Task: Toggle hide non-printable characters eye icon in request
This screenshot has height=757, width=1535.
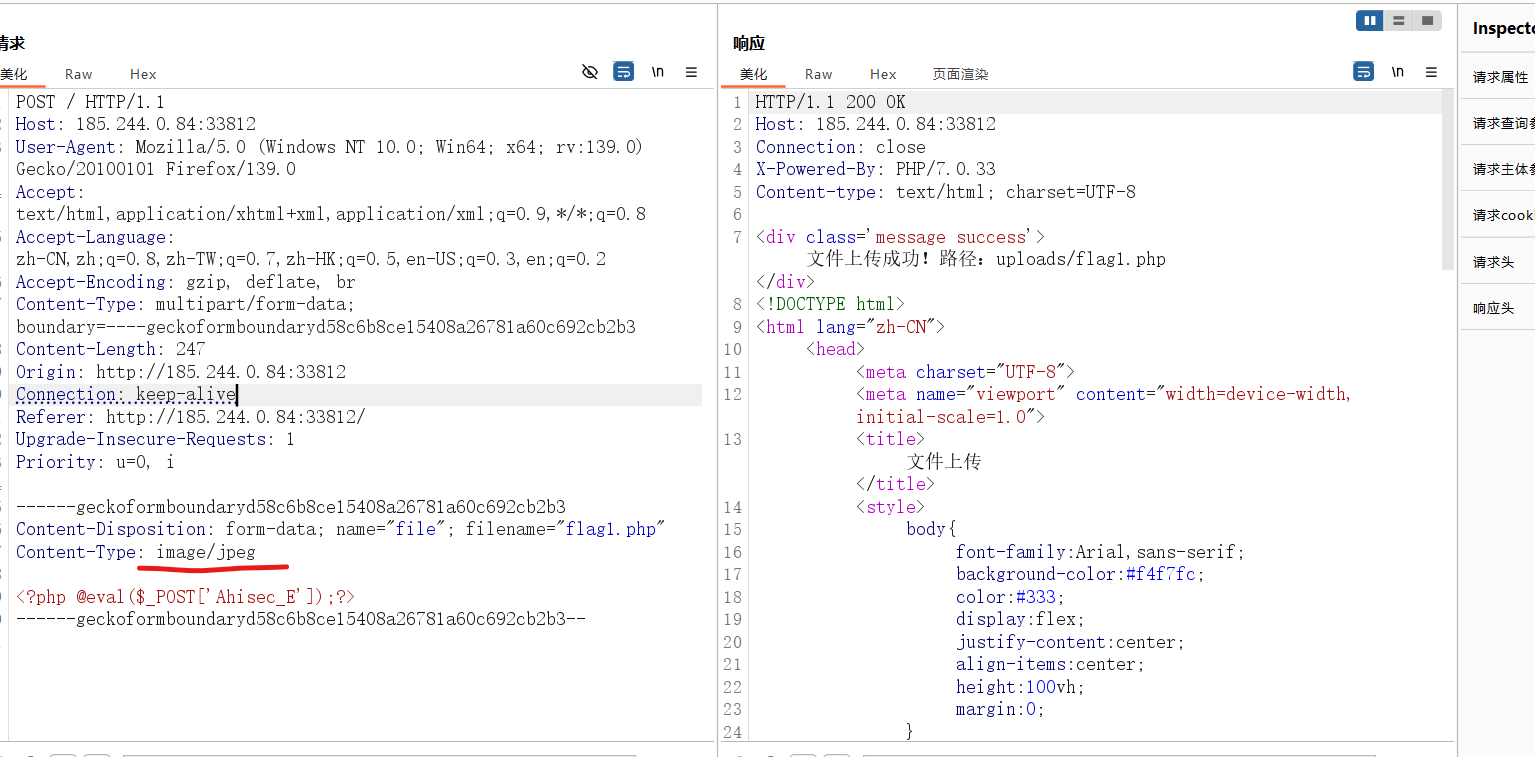Action: (590, 72)
